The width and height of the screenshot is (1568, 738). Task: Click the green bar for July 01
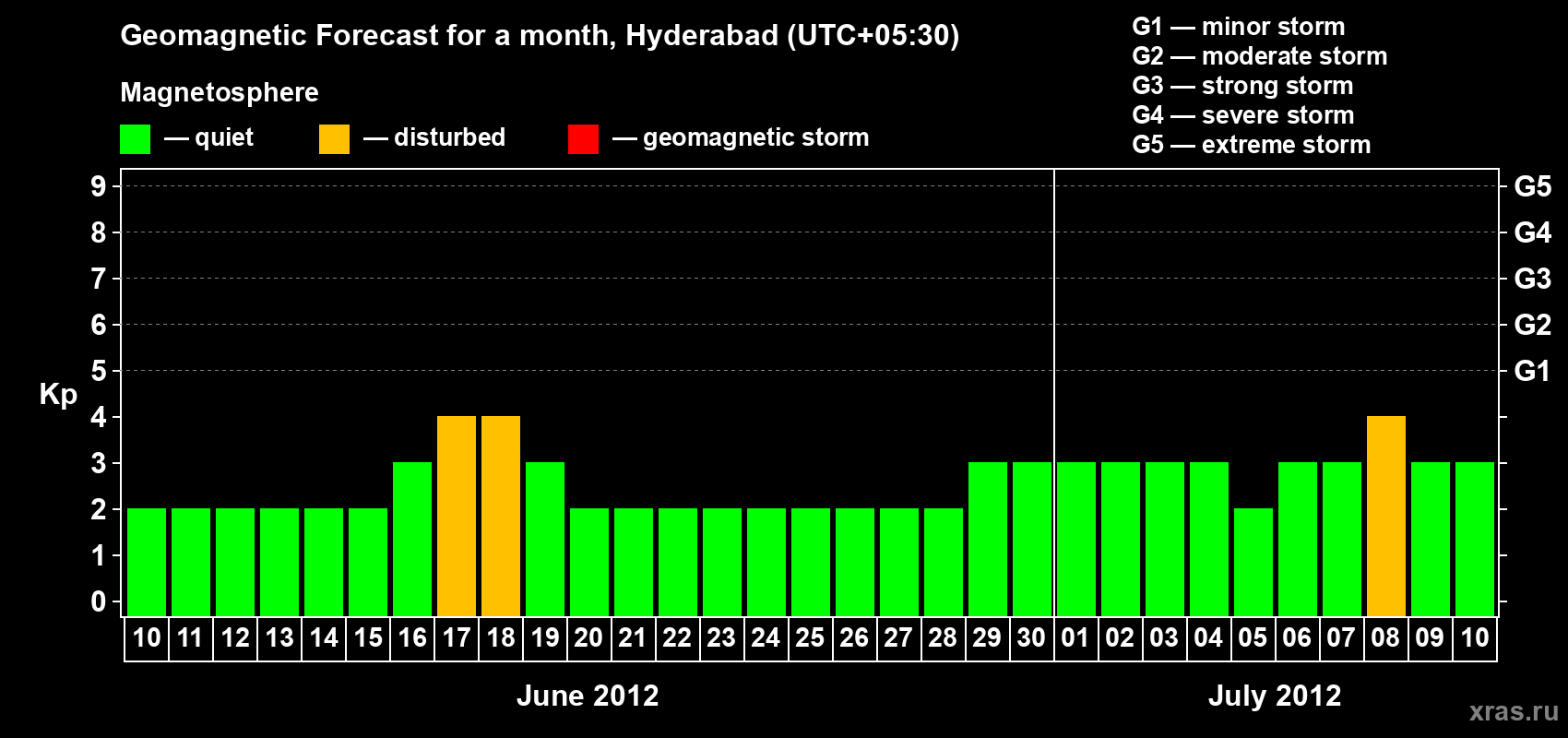pos(1076,539)
